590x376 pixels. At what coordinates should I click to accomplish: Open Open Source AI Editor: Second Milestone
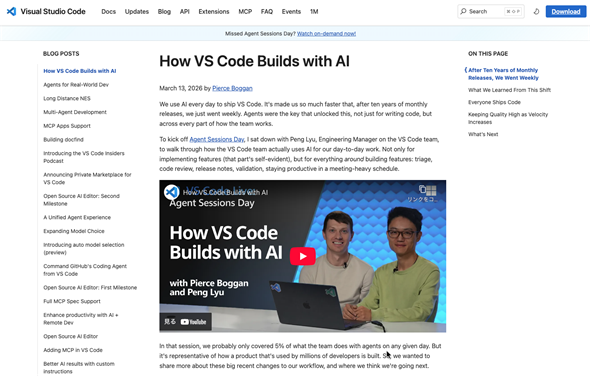coord(81,200)
